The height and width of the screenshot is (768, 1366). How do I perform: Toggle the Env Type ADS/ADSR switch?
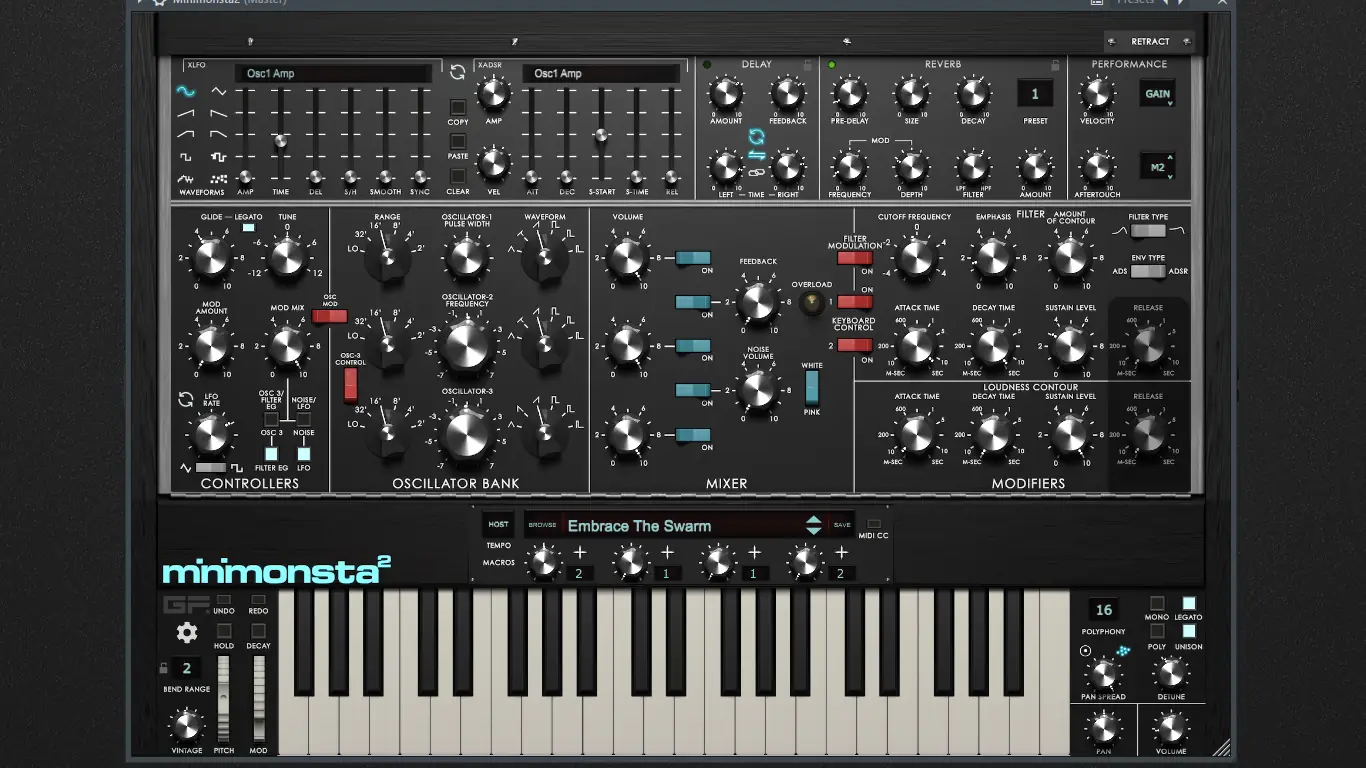point(1148,271)
